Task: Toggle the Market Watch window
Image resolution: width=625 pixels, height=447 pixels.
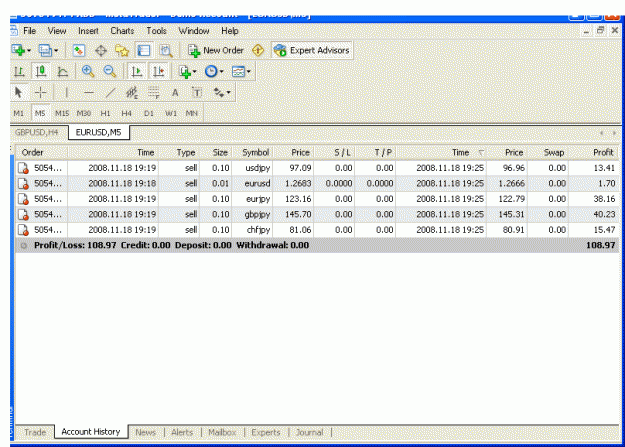Action: coord(79,51)
